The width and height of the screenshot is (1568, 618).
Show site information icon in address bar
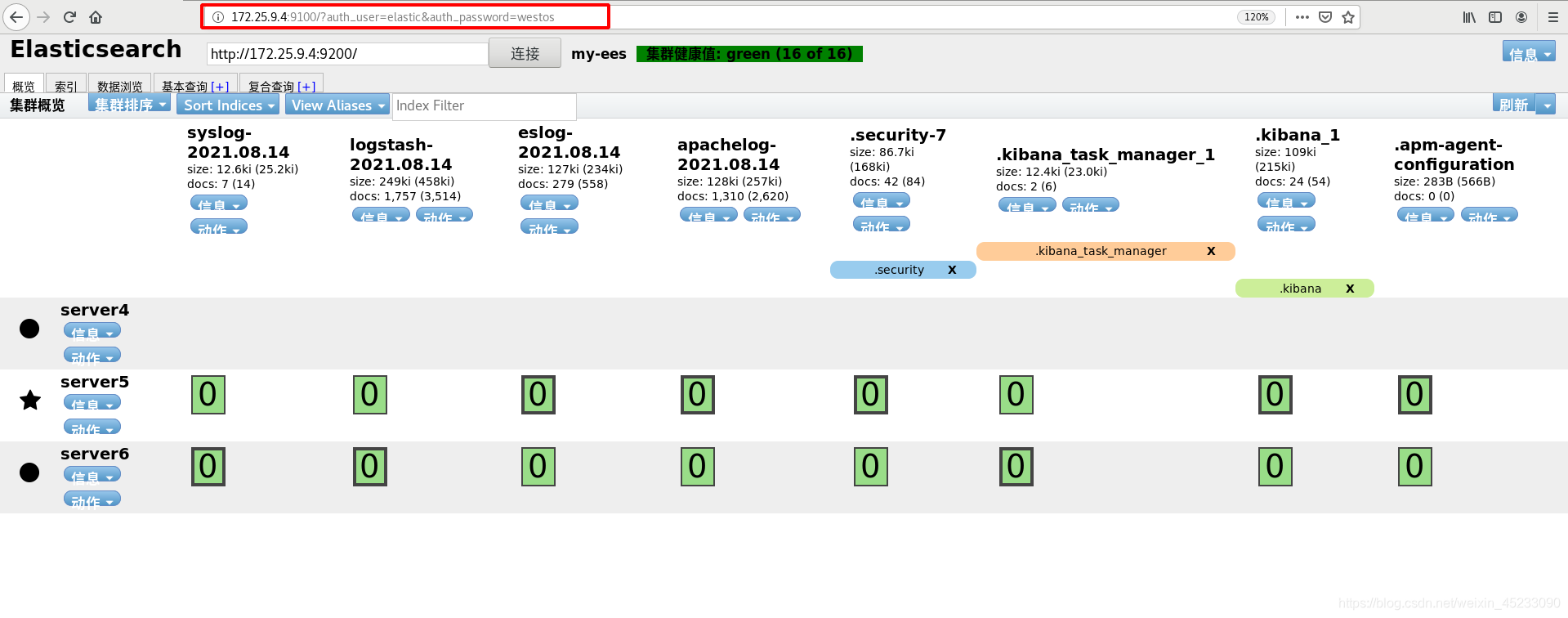(x=218, y=17)
